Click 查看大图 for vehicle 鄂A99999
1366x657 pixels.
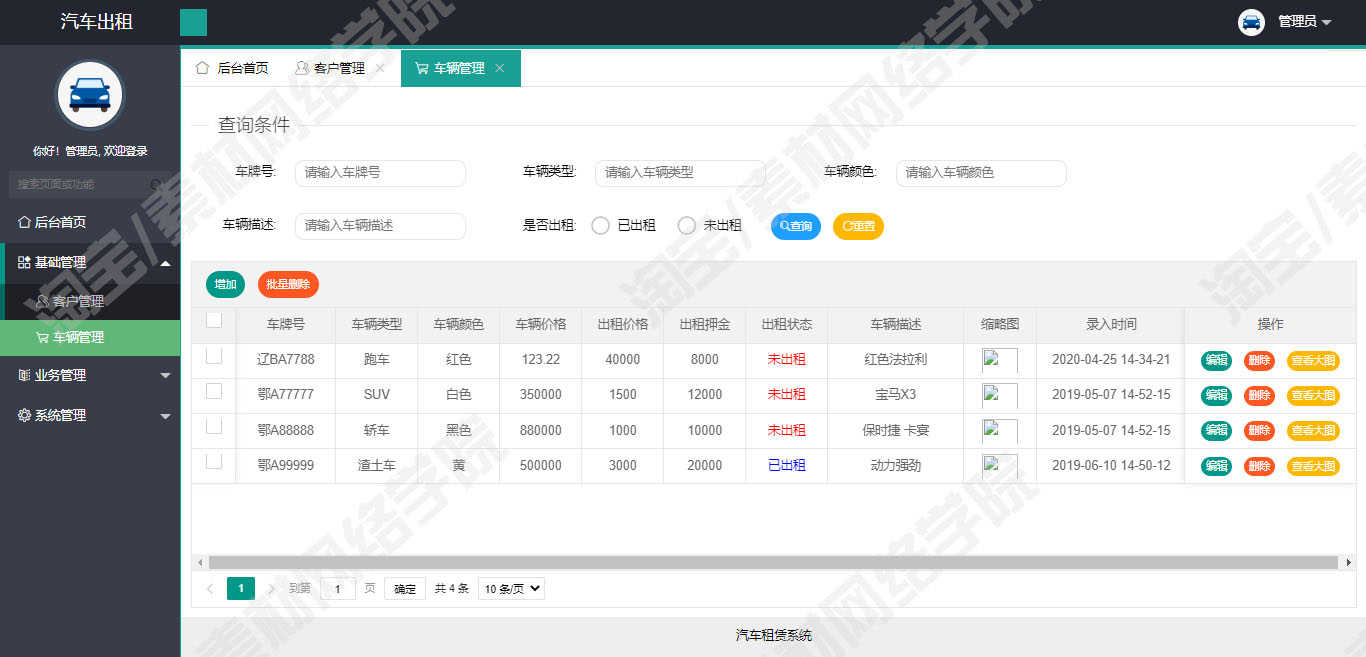coord(1313,466)
